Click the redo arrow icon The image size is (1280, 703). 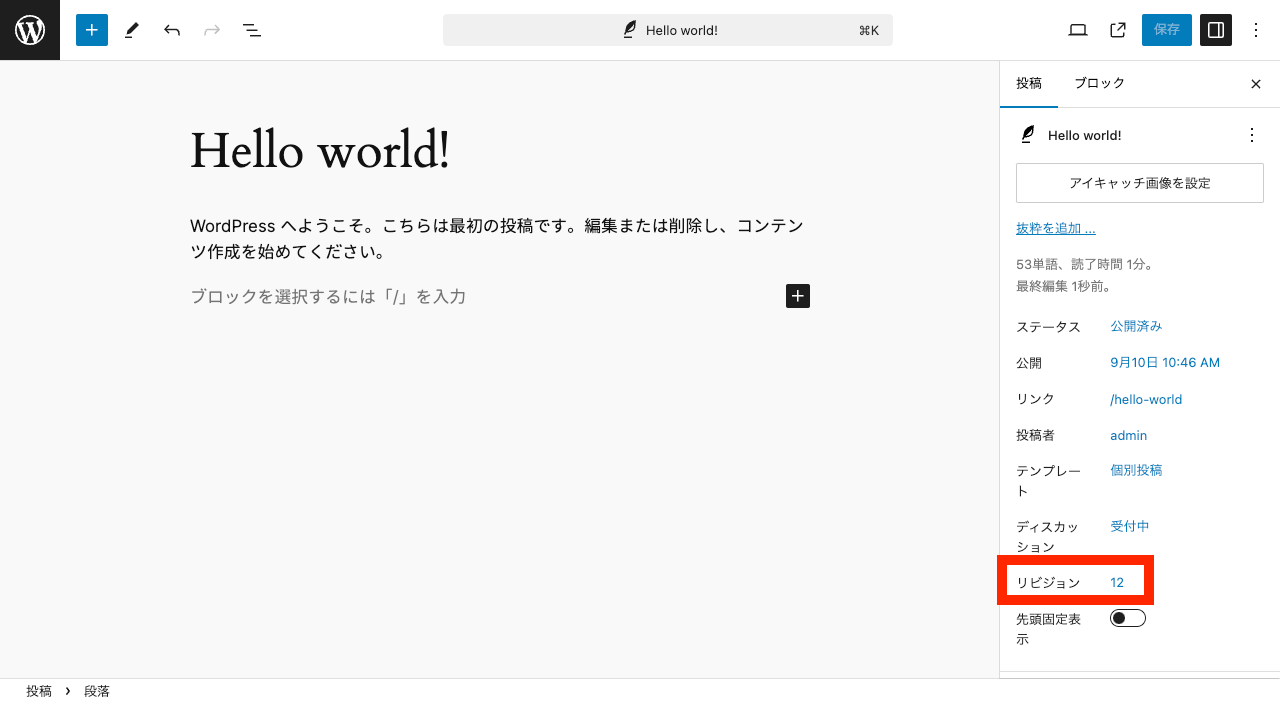pos(212,30)
